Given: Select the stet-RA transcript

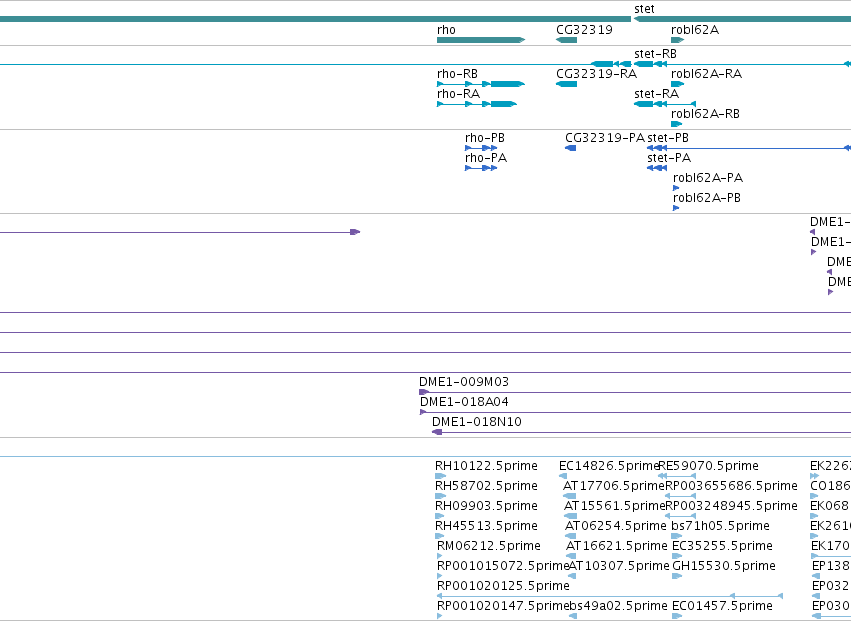Looking at the screenshot, I should [x=665, y=104].
